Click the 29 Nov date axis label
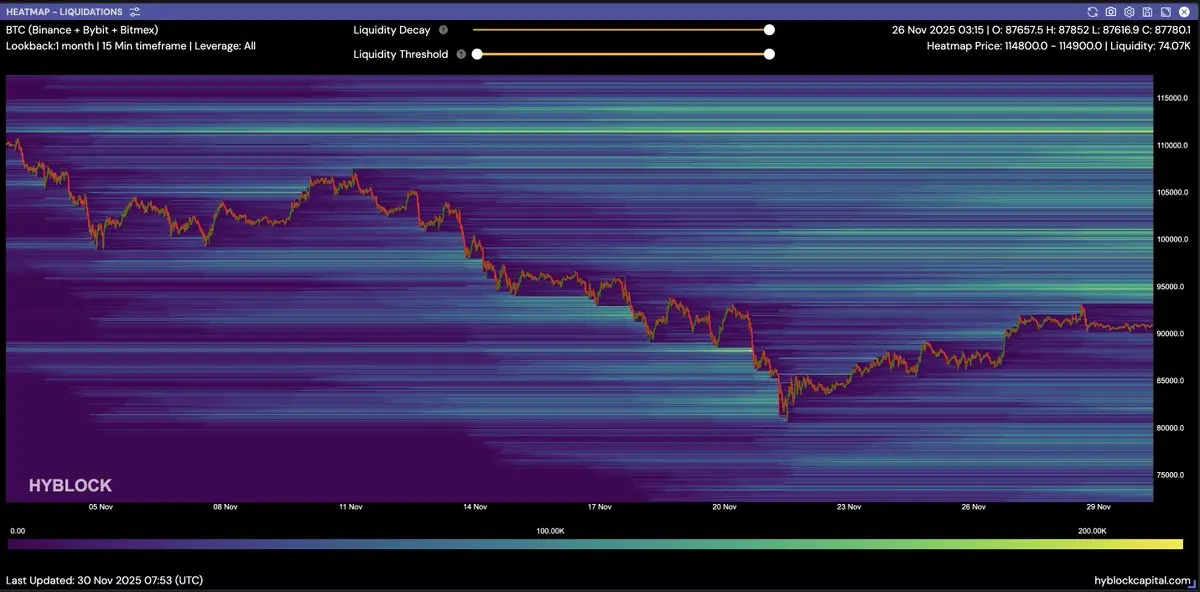1200x592 pixels. [x=1099, y=507]
